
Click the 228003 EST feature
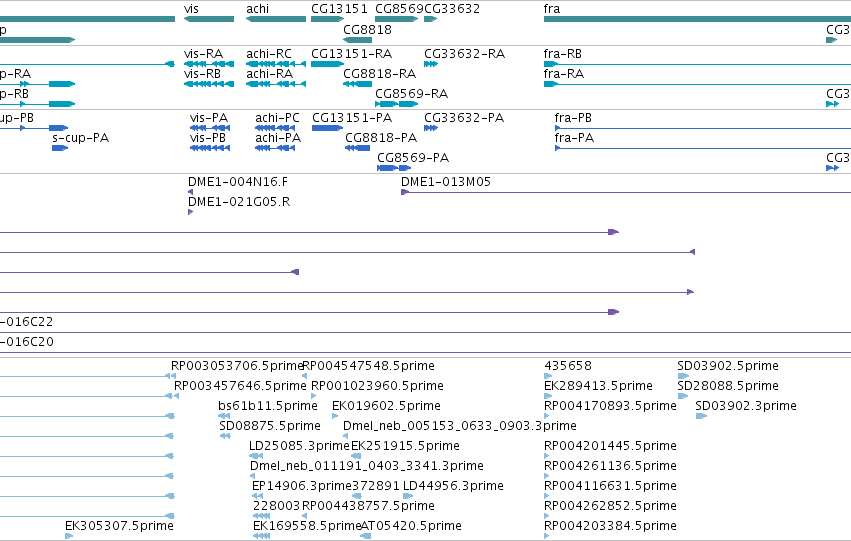click(262, 516)
